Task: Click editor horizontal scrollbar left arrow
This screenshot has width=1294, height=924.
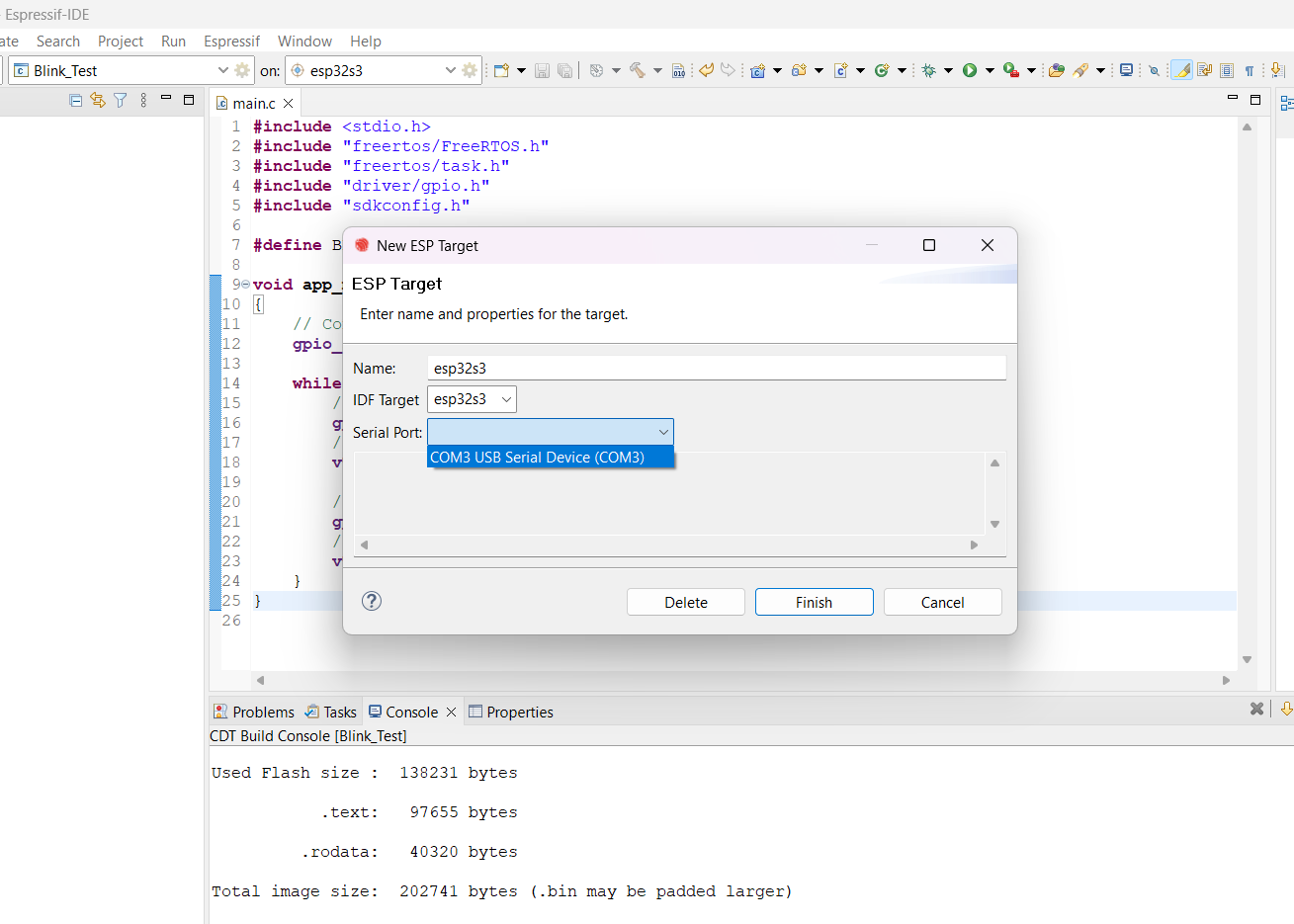Action: (260, 680)
